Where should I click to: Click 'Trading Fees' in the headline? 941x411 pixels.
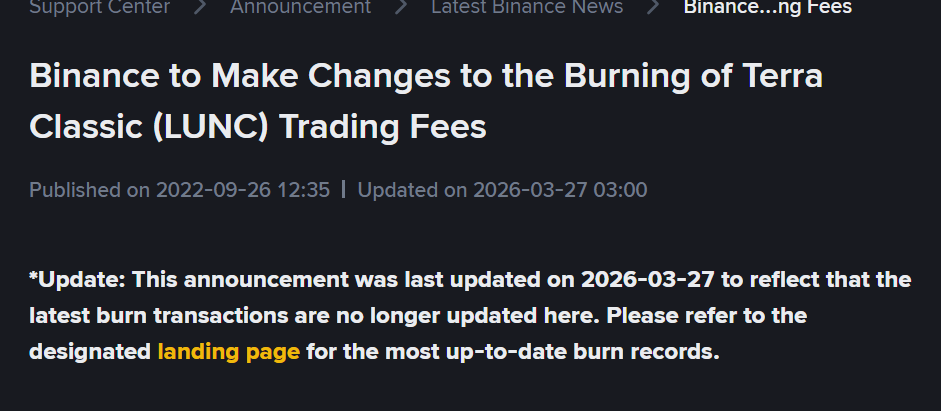pos(383,127)
